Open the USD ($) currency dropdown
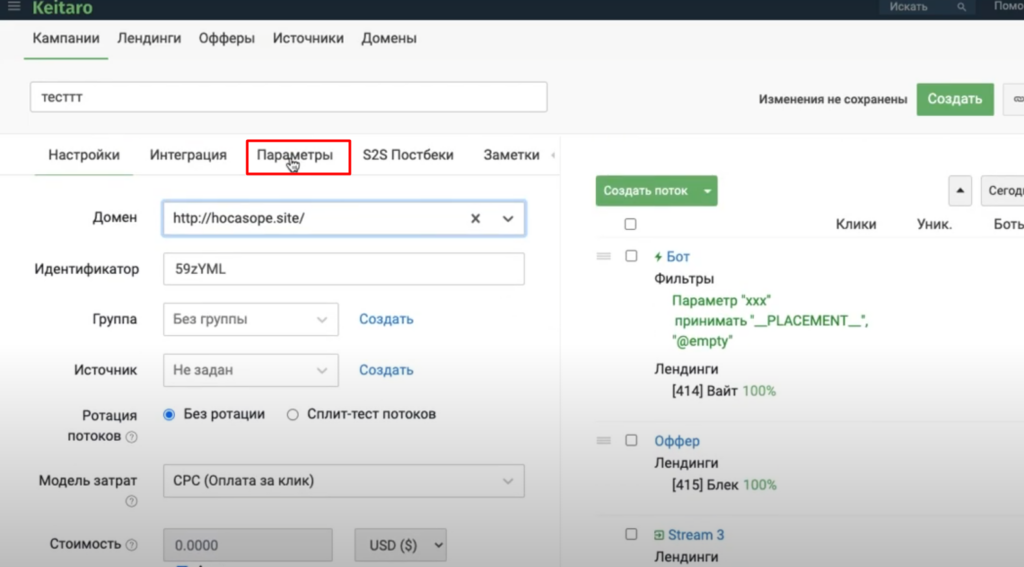This screenshot has width=1024, height=567. (x=400, y=546)
